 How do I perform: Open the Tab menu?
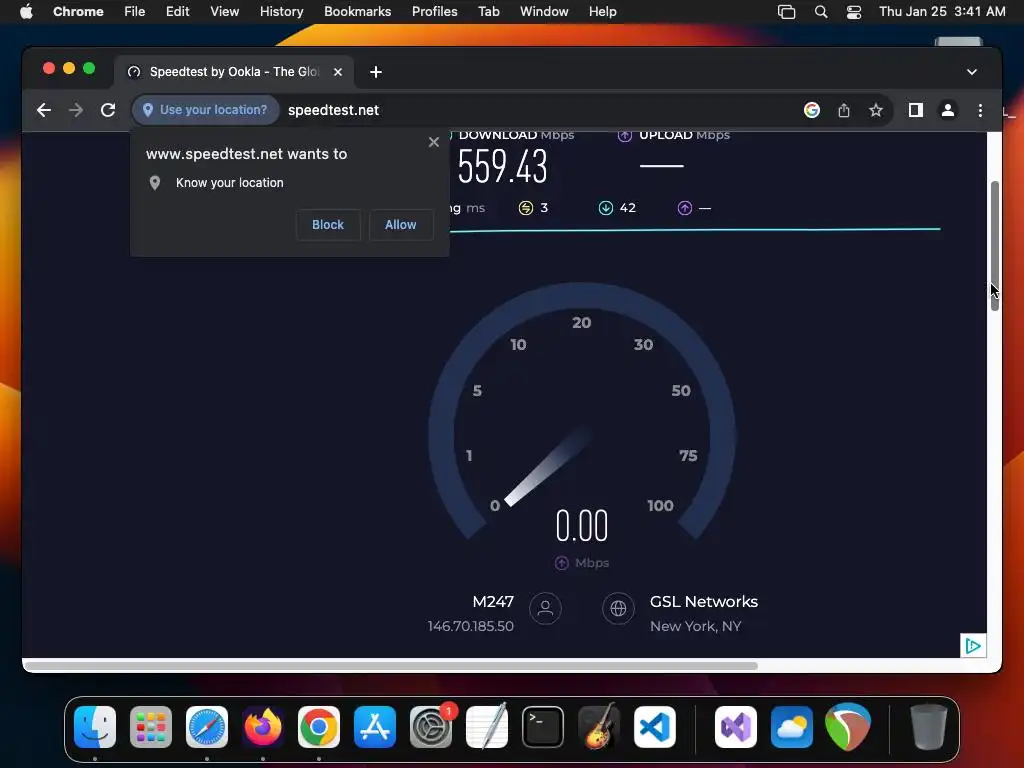[488, 12]
